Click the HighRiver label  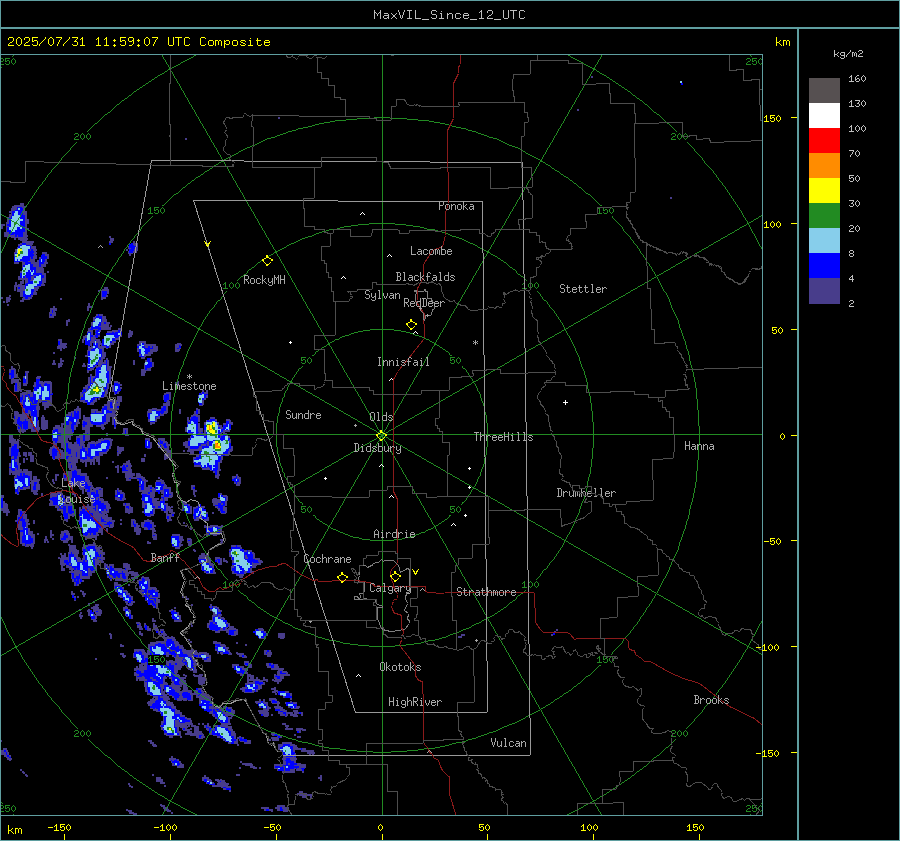coord(415,702)
